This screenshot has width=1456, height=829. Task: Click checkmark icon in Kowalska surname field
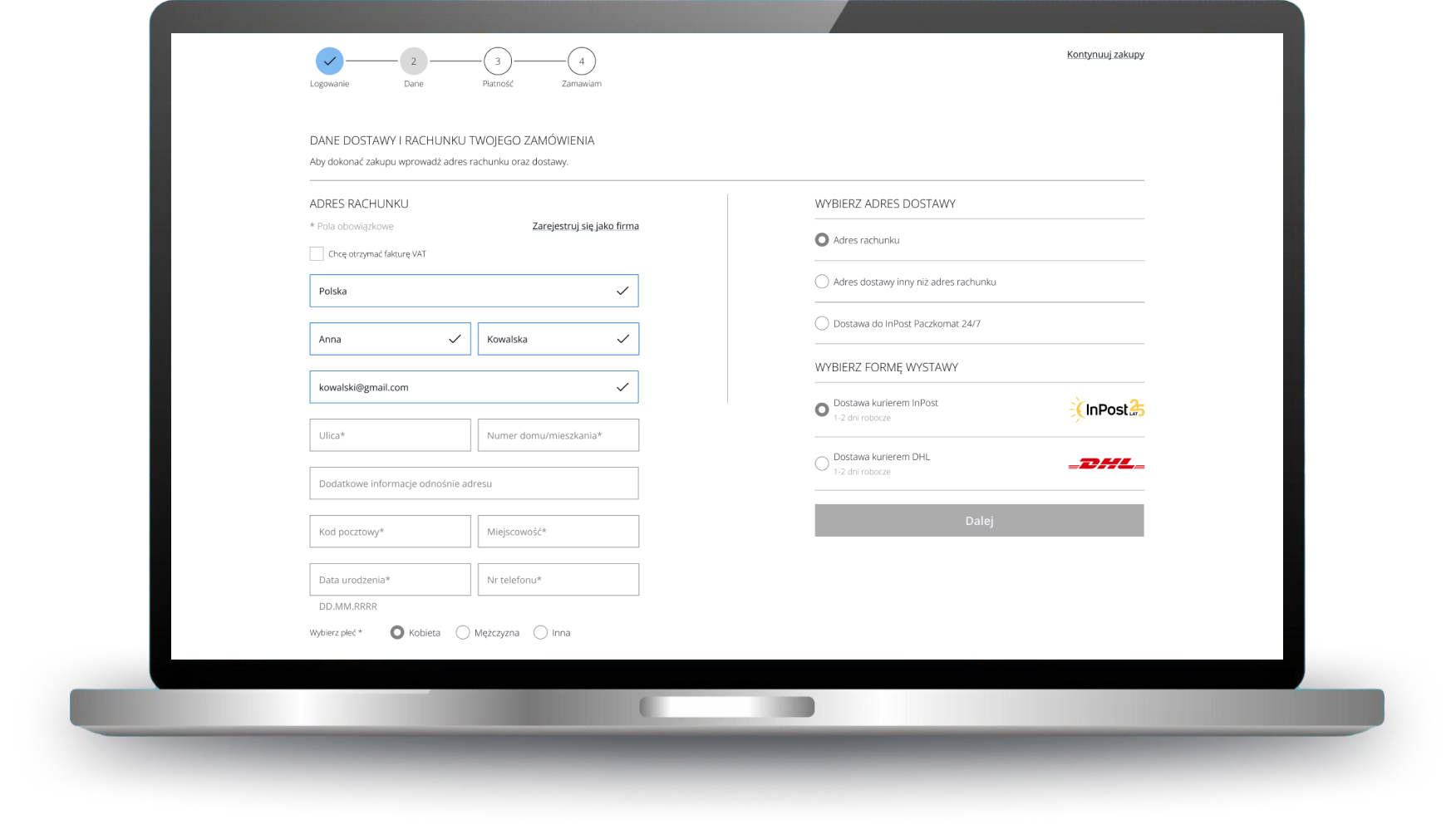tap(622, 339)
